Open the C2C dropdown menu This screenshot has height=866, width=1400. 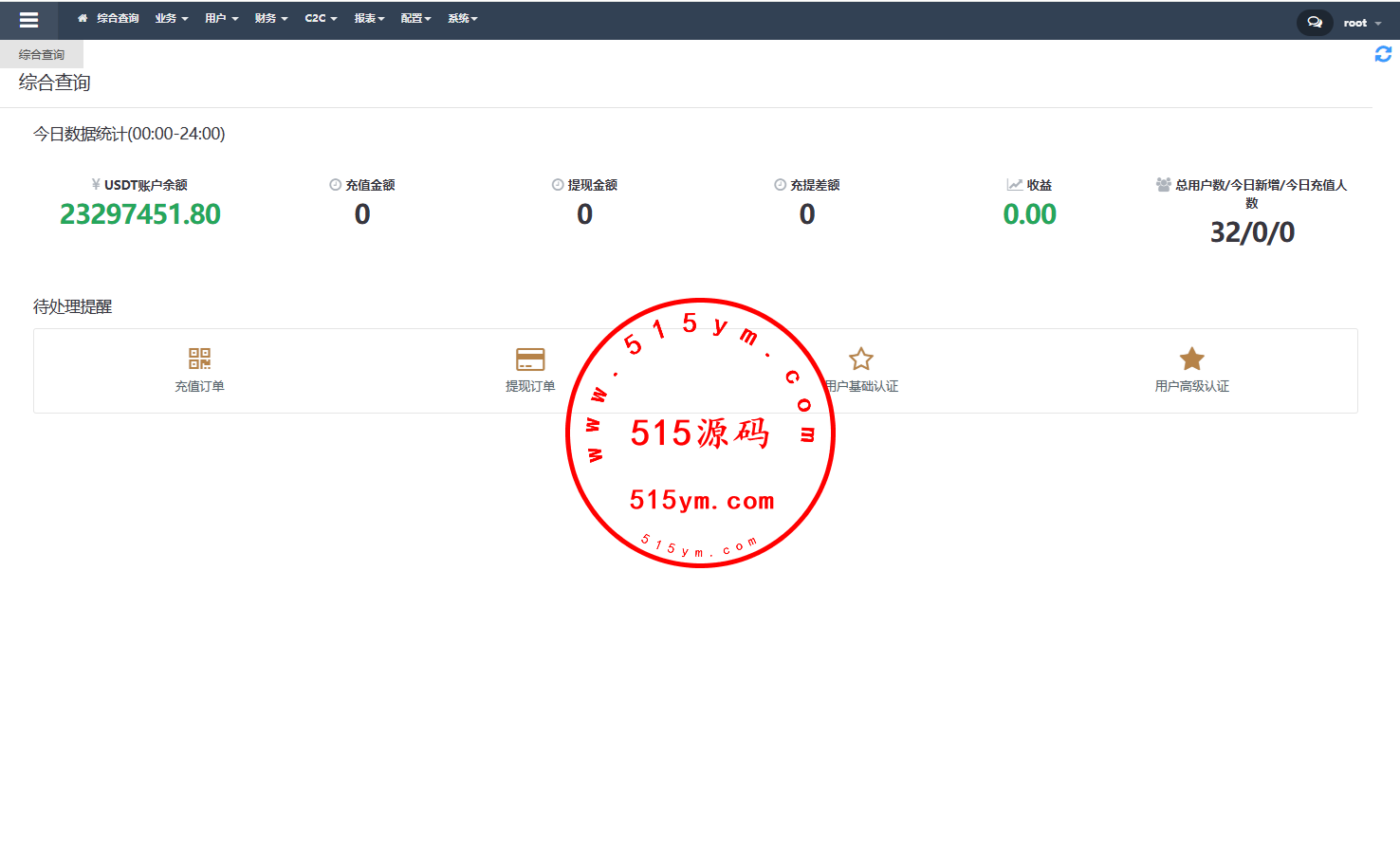coord(321,18)
